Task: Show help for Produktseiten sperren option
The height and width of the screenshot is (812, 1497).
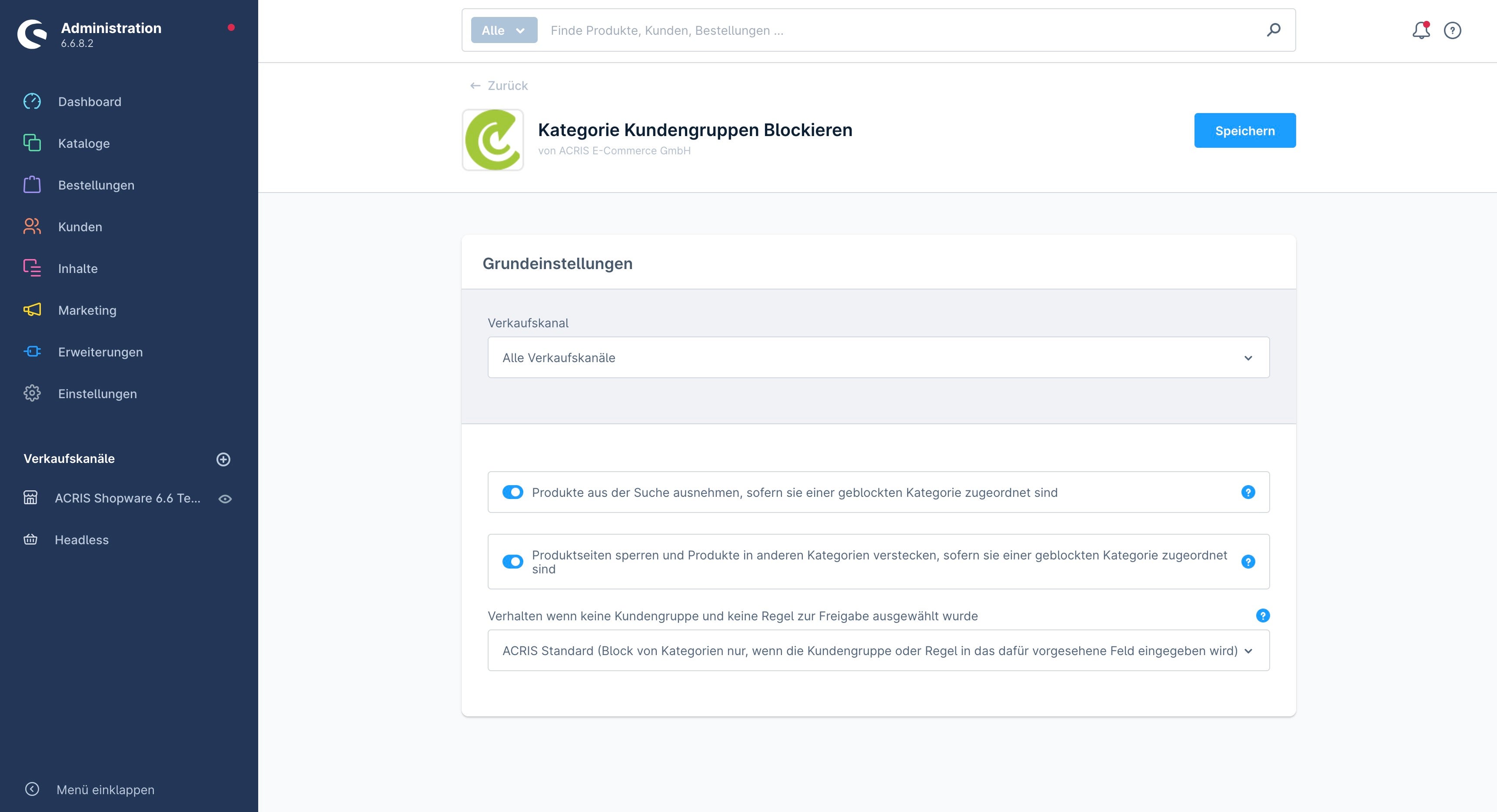Action: [x=1247, y=562]
